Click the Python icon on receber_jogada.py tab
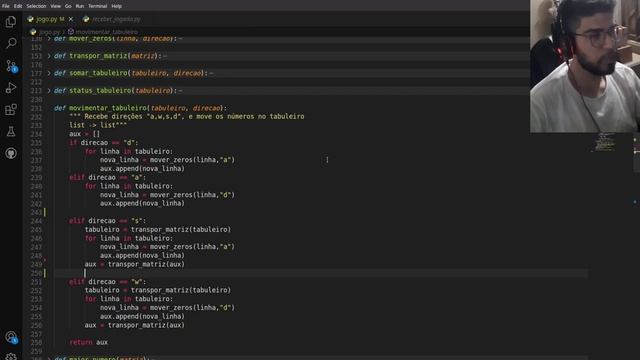640x360 pixels. click(x=86, y=19)
